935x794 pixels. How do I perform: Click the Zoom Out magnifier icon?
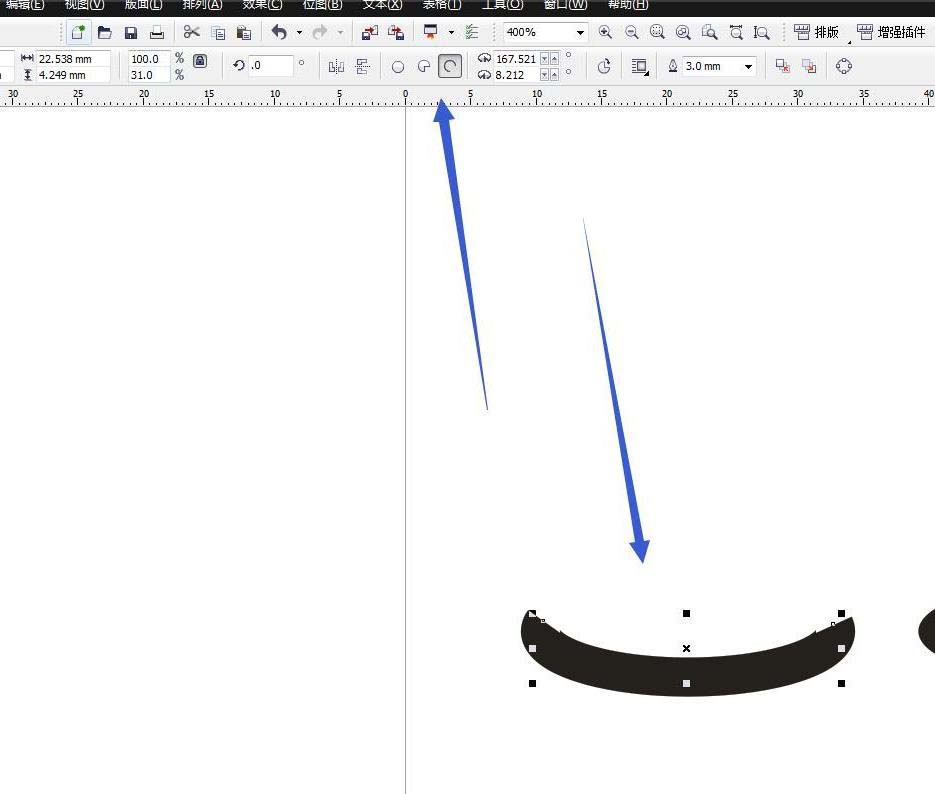(631, 33)
